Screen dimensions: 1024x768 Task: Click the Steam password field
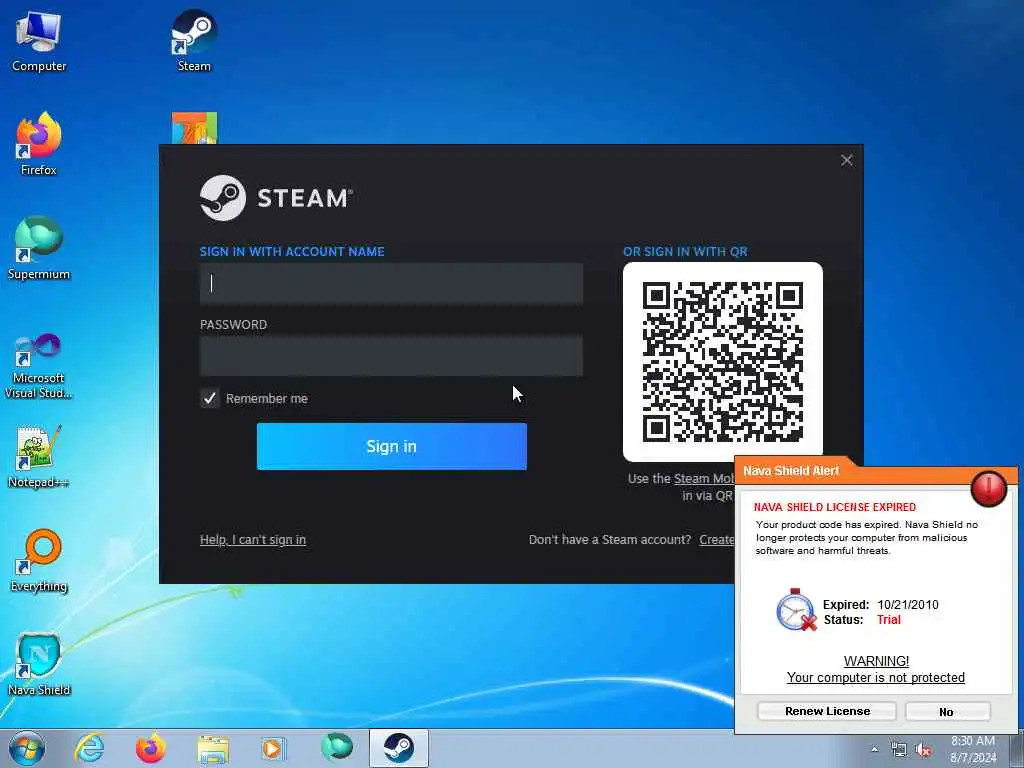pyautogui.click(x=391, y=356)
